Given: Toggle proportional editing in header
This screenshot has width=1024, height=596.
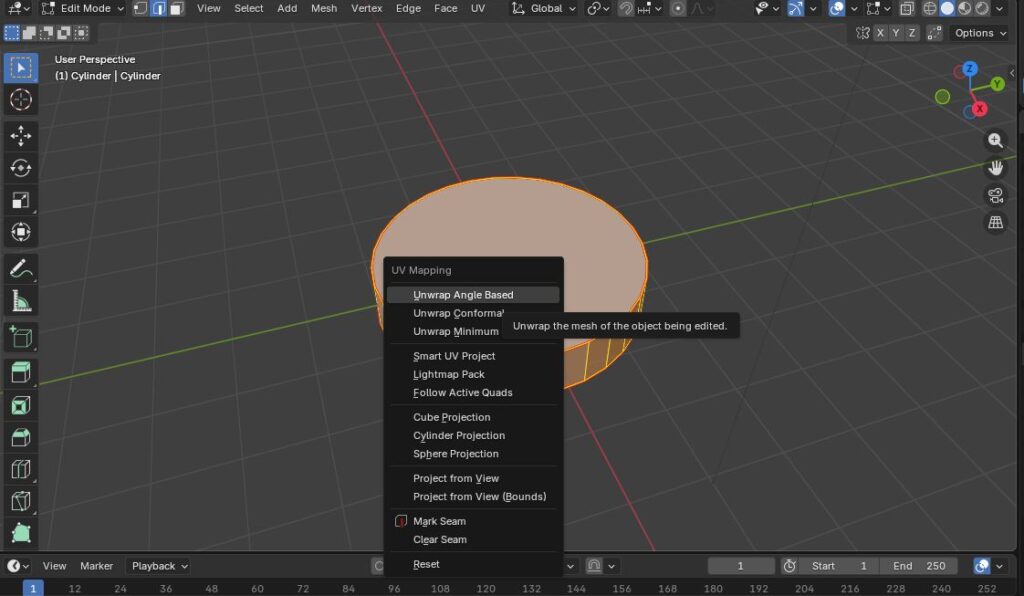Looking at the screenshot, I should coord(678,9).
